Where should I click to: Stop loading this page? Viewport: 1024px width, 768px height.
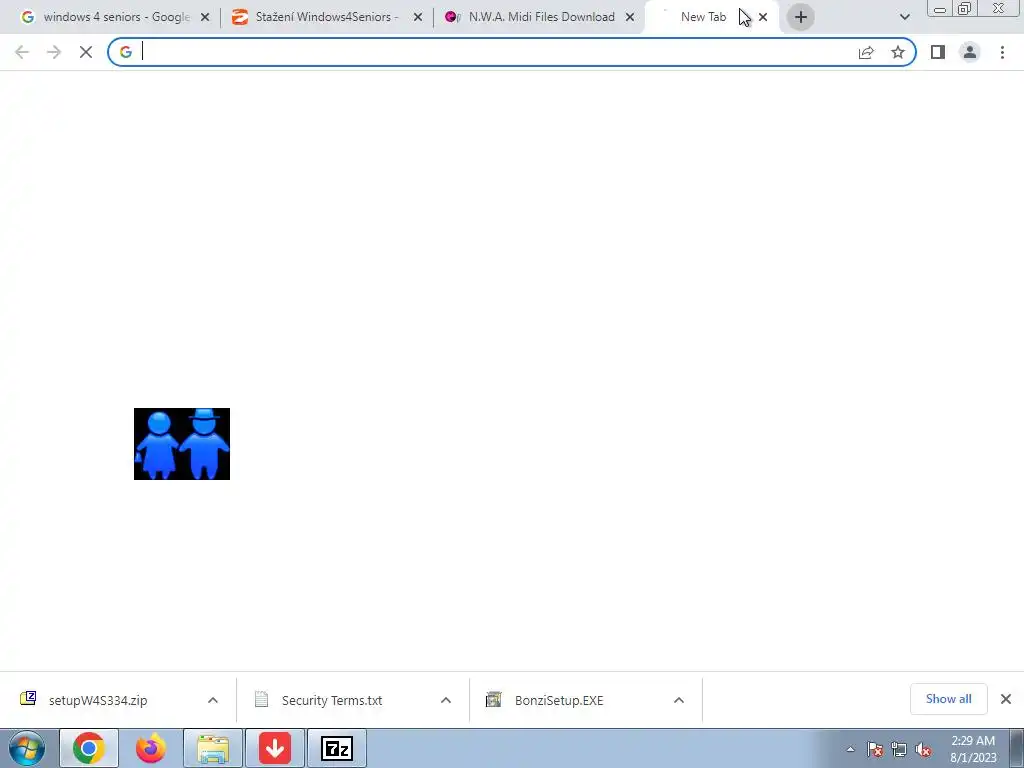86,52
